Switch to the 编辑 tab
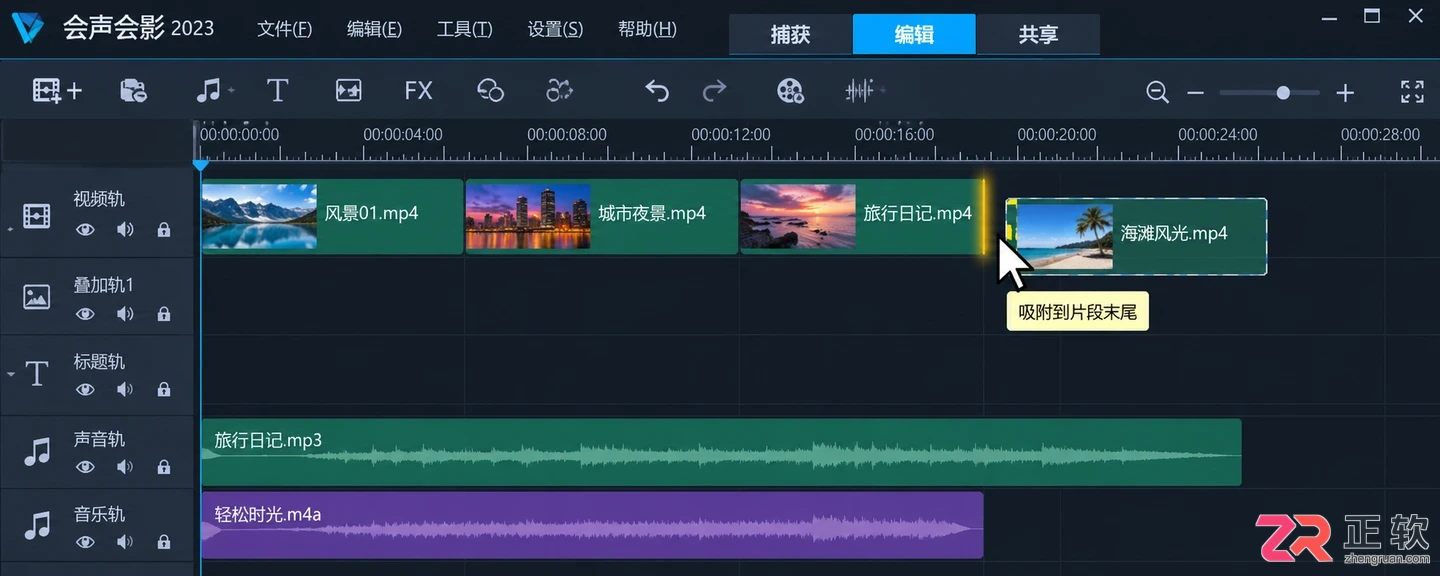 pyautogui.click(x=914, y=34)
